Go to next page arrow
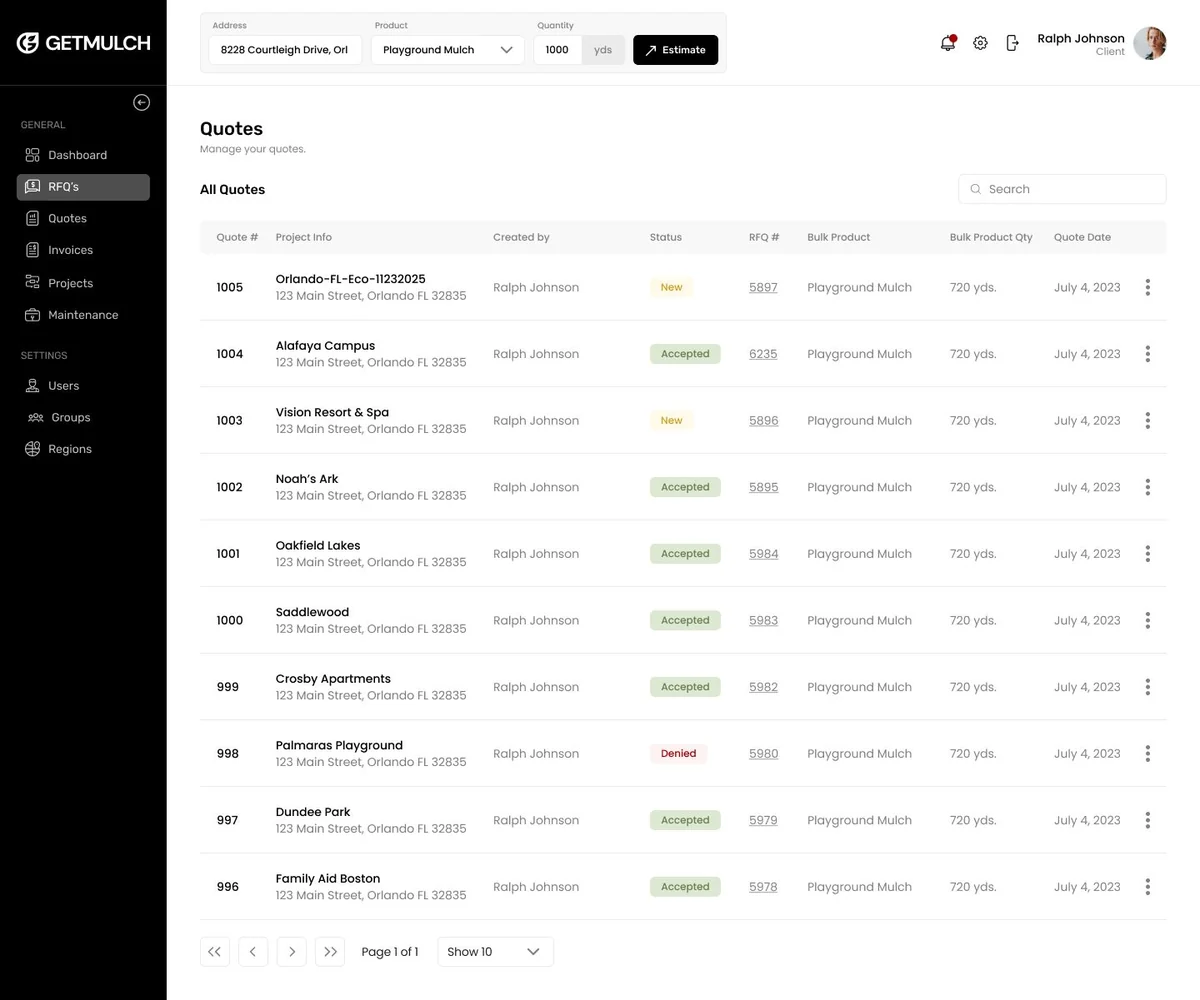The image size is (1200, 1000). point(291,952)
